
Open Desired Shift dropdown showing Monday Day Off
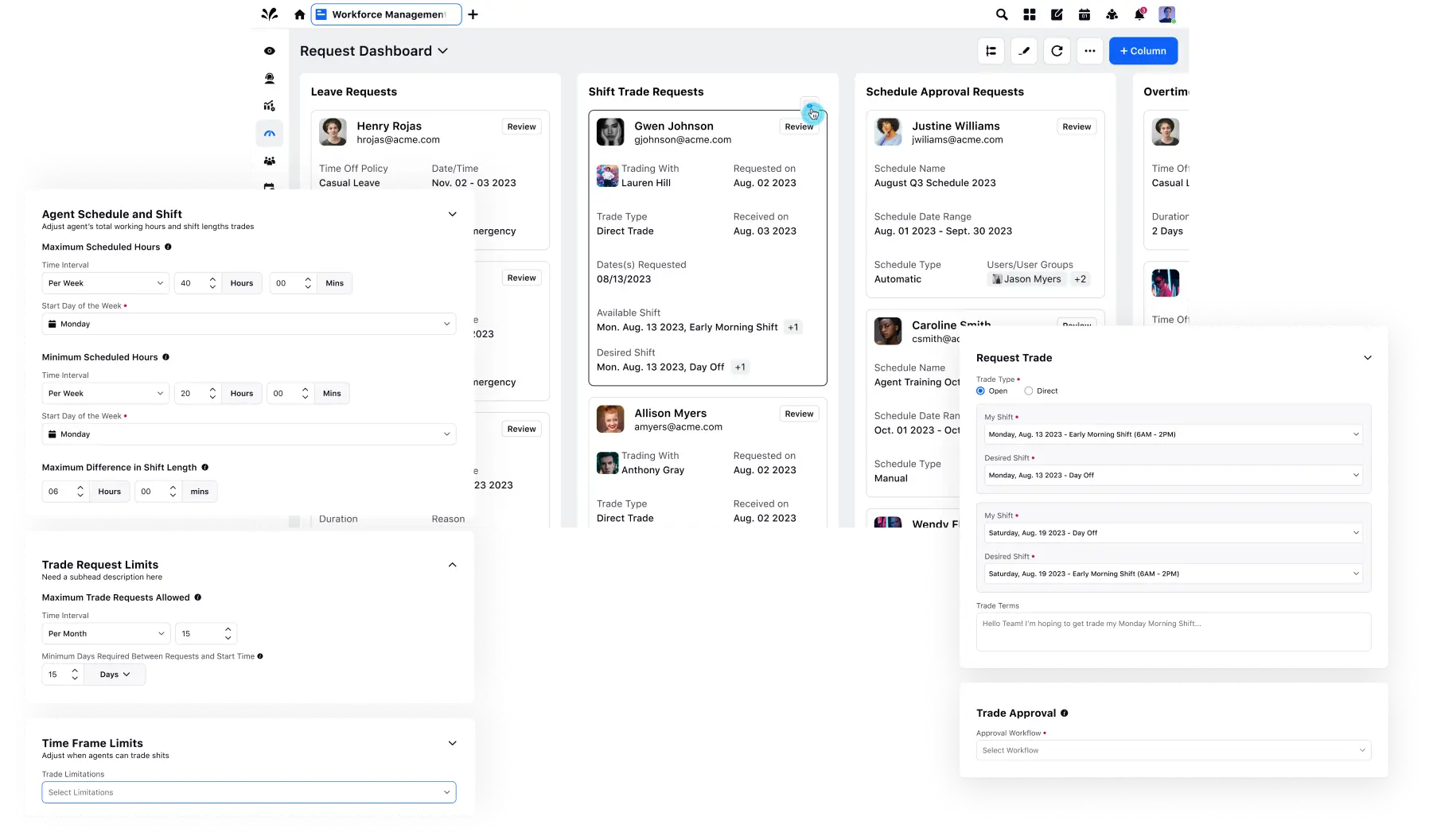[x=1174, y=475]
